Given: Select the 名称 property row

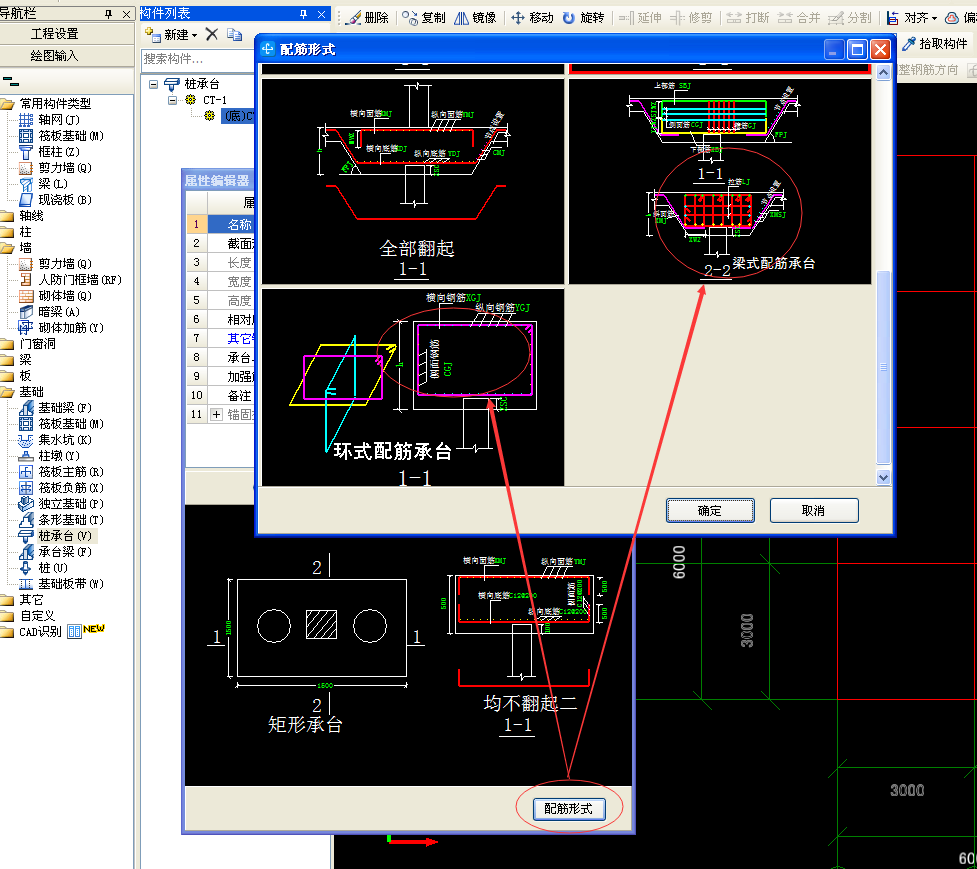Looking at the screenshot, I should point(221,224).
